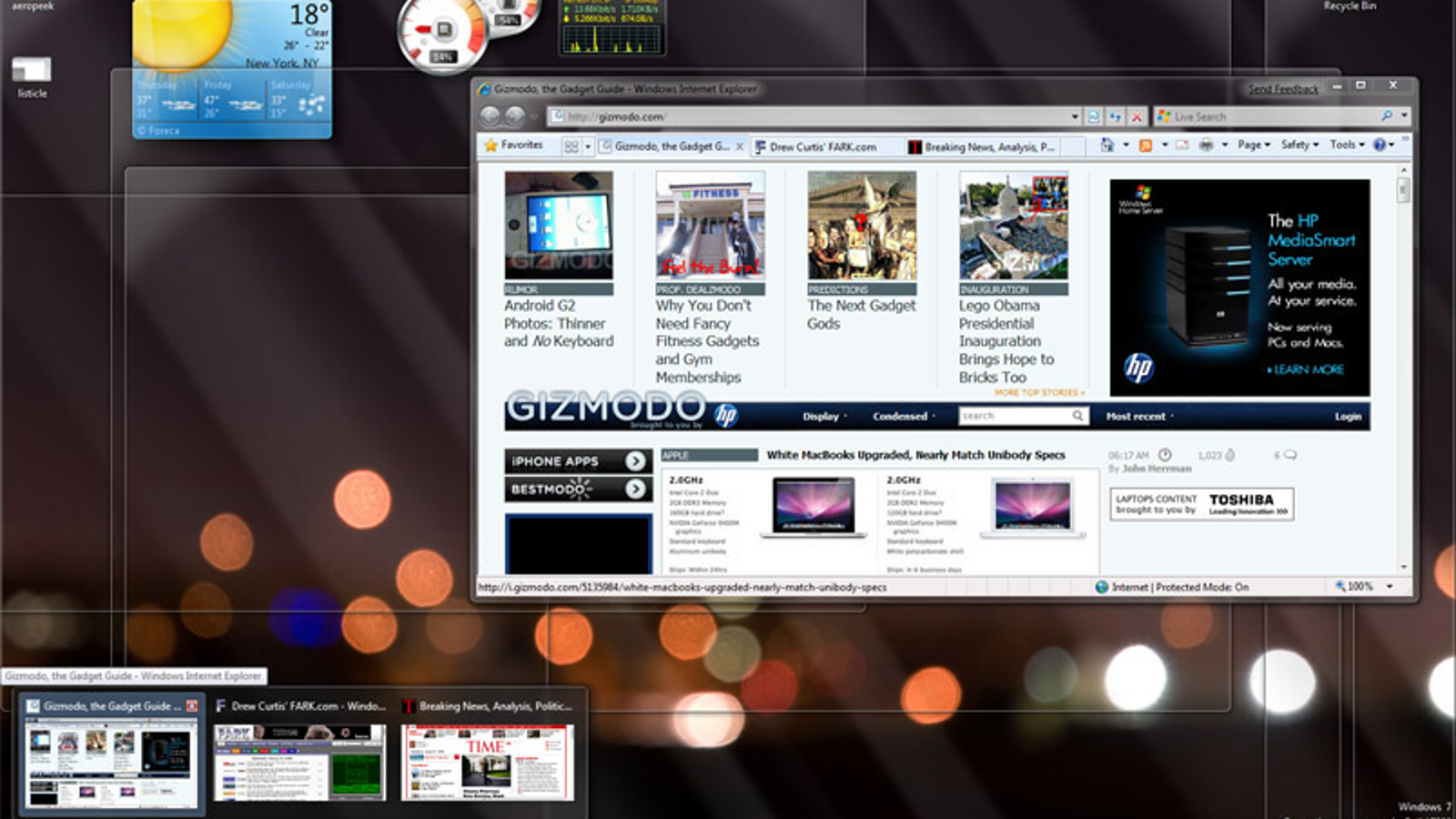
Task: Open the Home button dropdown arrow
Action: tap(1126, 145)
